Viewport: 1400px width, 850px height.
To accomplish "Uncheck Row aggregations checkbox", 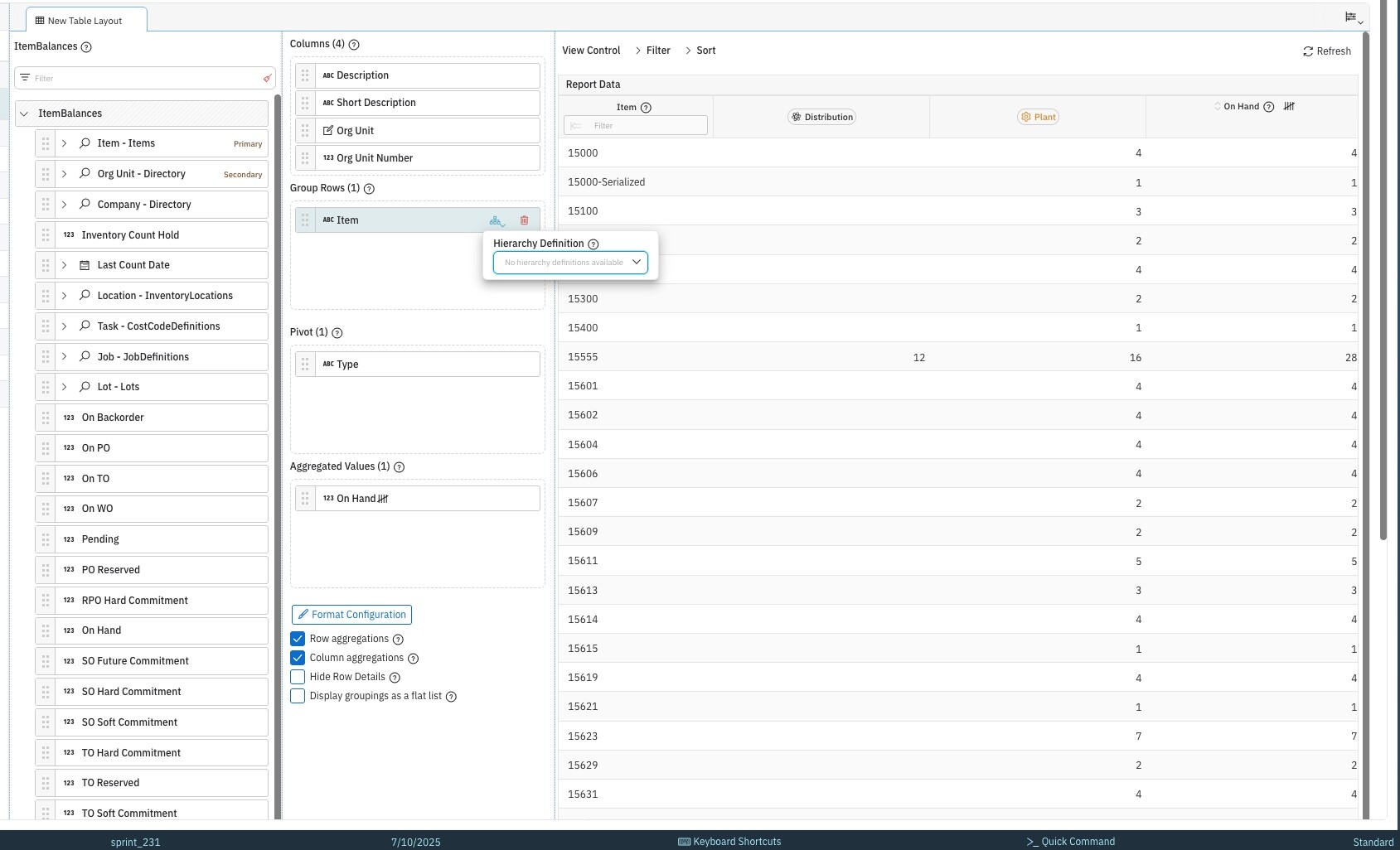I will [298, 639].
